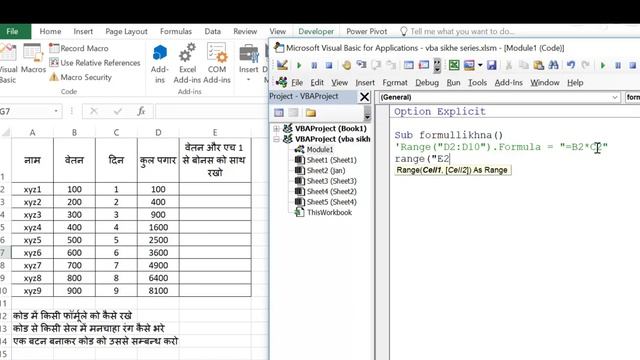Open the Name Box dropdown arrow
Viewport: 640px width, 360px height.
click(x=56, y=111)
